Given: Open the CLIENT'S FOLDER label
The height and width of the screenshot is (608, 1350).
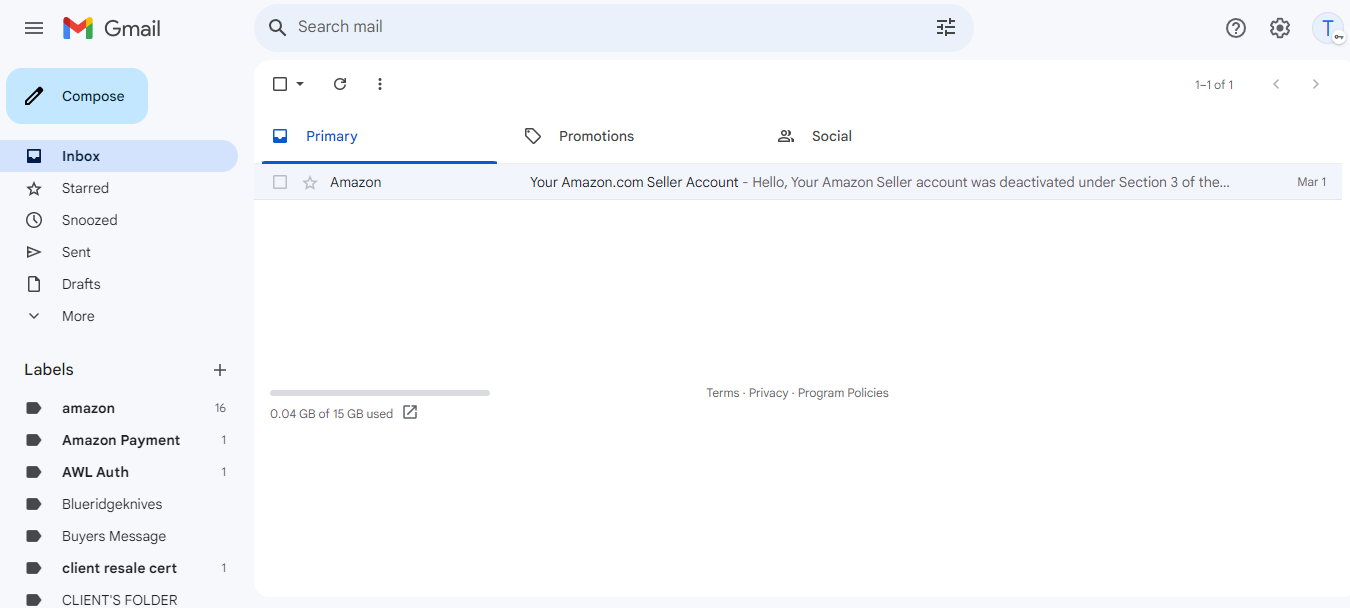Looking at the screenshot, I should tap(120, 600).
